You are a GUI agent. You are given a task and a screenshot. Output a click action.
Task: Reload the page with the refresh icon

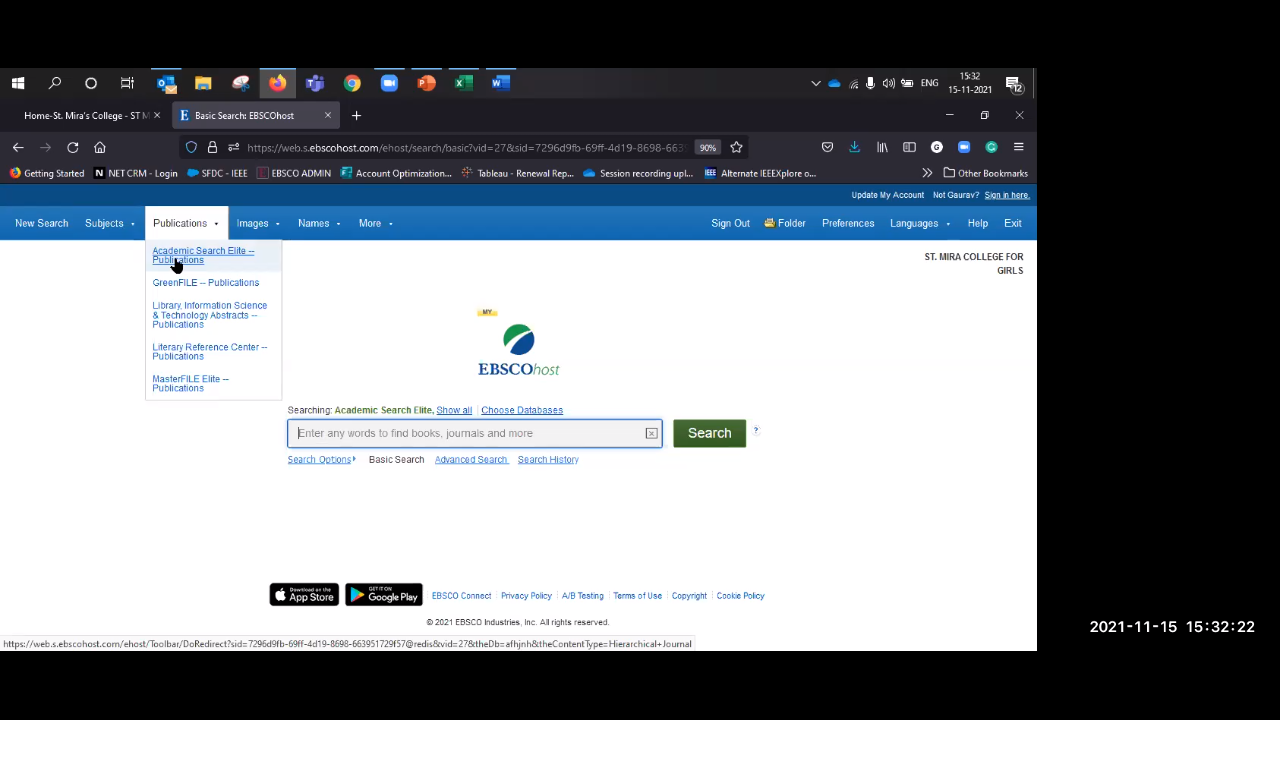click(72, 147)
